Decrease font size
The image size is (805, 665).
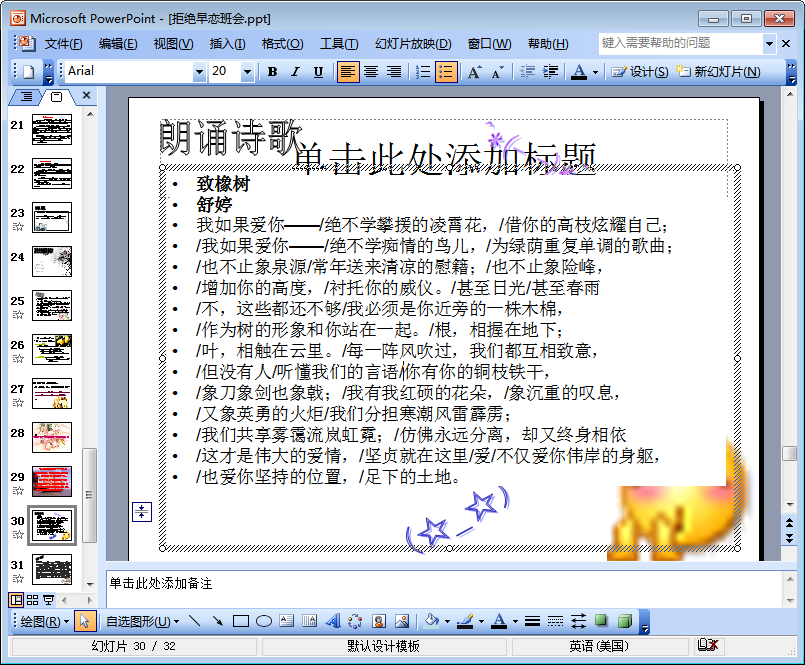497,72
